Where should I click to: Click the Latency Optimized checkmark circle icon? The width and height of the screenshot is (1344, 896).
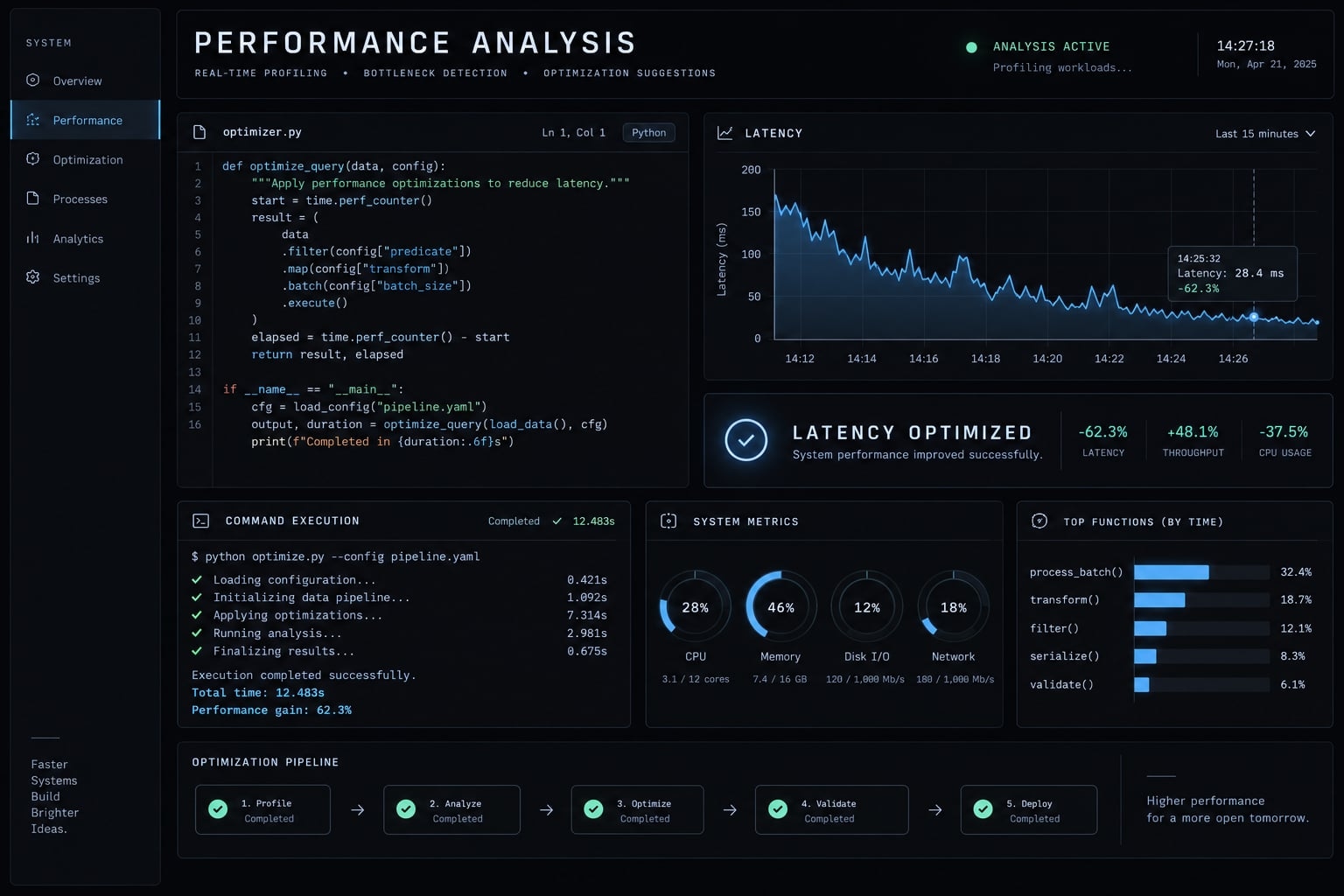point(745,440)
